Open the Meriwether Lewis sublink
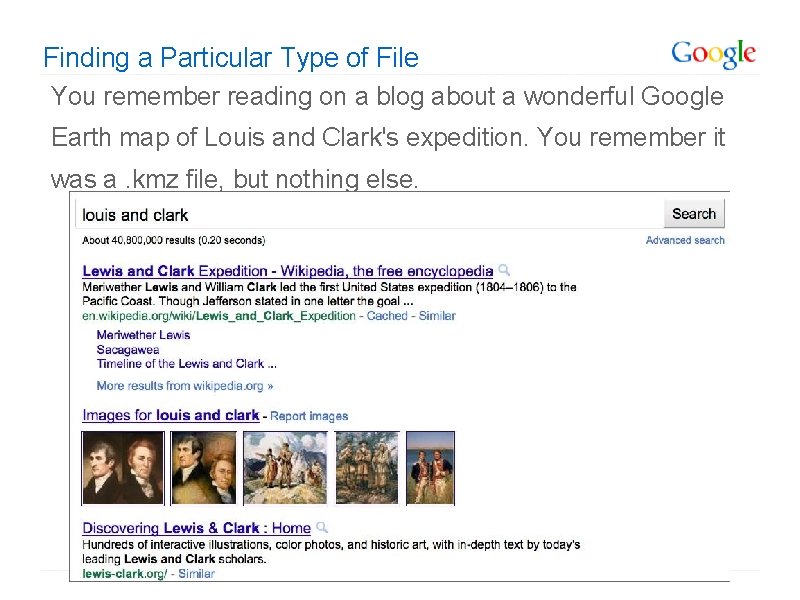The height and width of the screenshot is (600, 800). pos(143,335)
